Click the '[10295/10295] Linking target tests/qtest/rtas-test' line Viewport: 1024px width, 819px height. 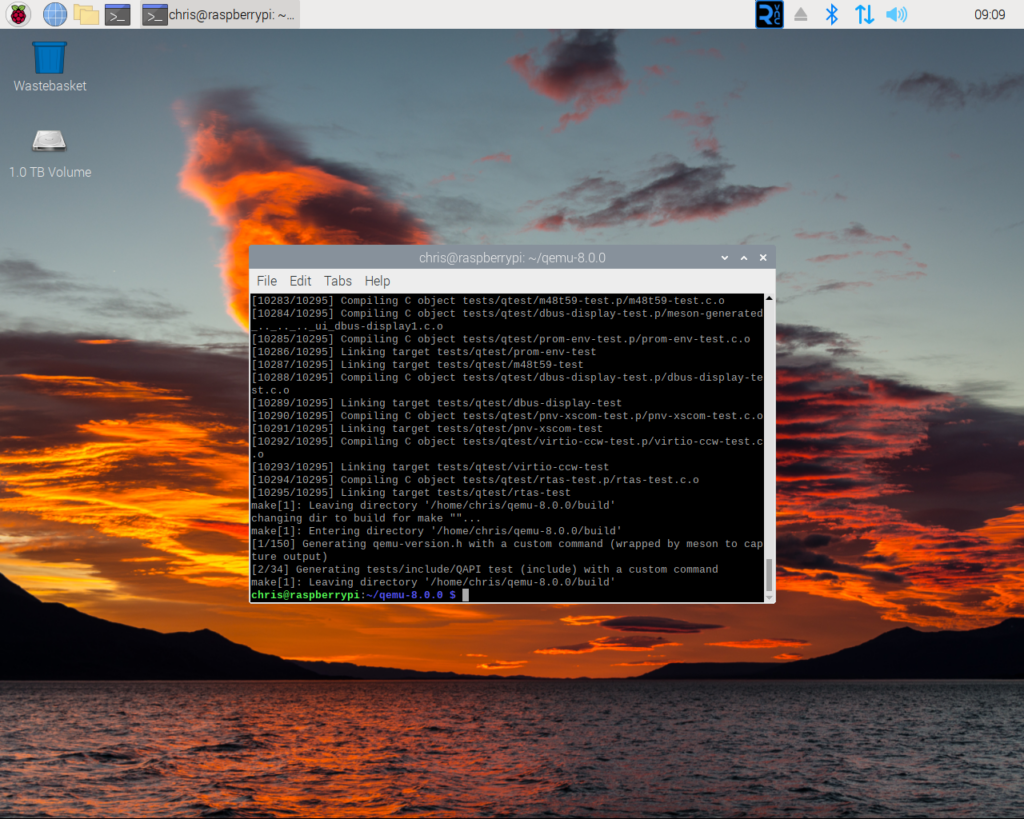[x=411, y=492]
